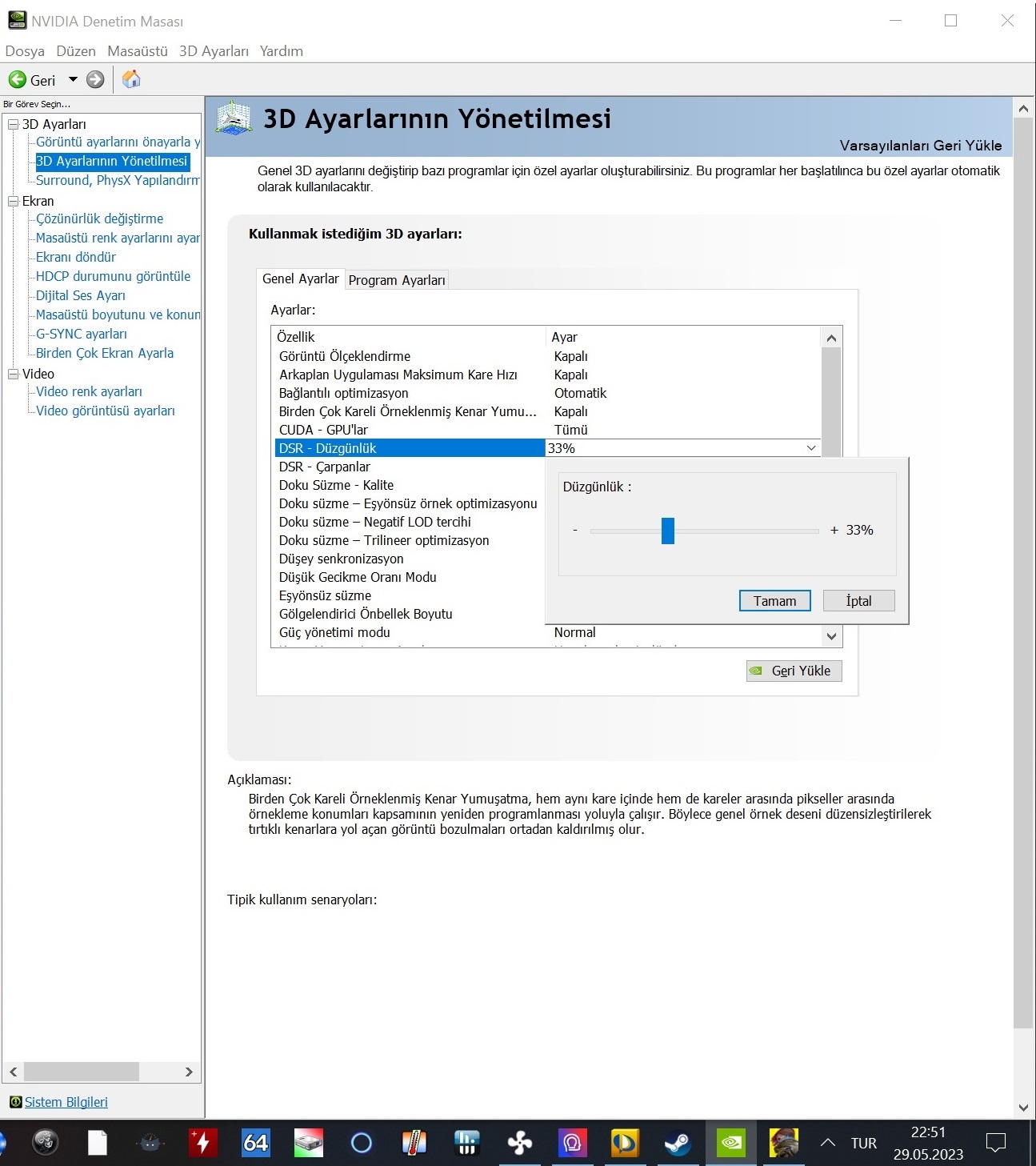The height and width of the screenshot is (1166, 1036).
Task: Open the yellow disc taskbar app
Action: click(x=625, y=1143)
